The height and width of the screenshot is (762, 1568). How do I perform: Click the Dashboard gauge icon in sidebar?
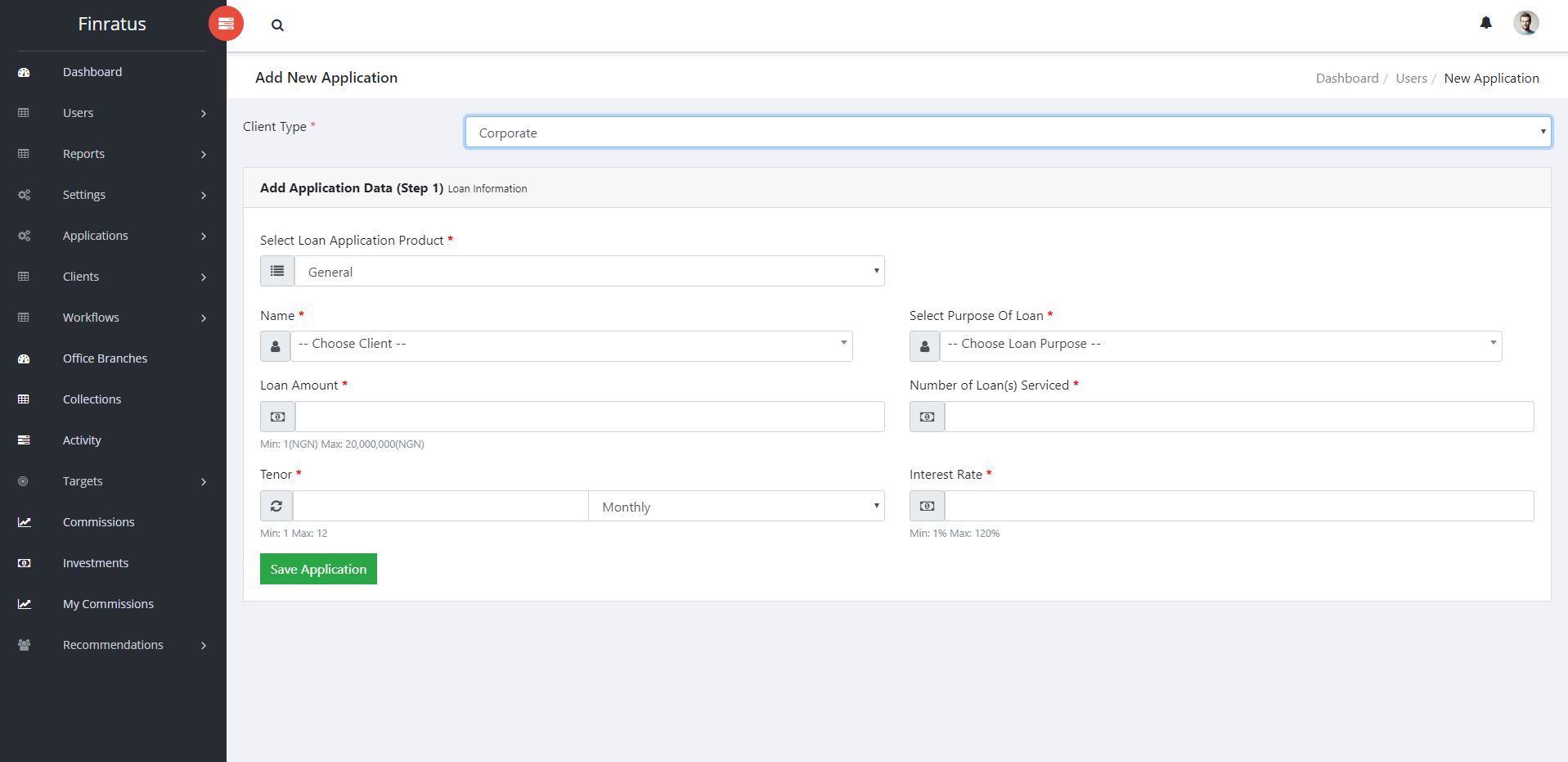24,72
